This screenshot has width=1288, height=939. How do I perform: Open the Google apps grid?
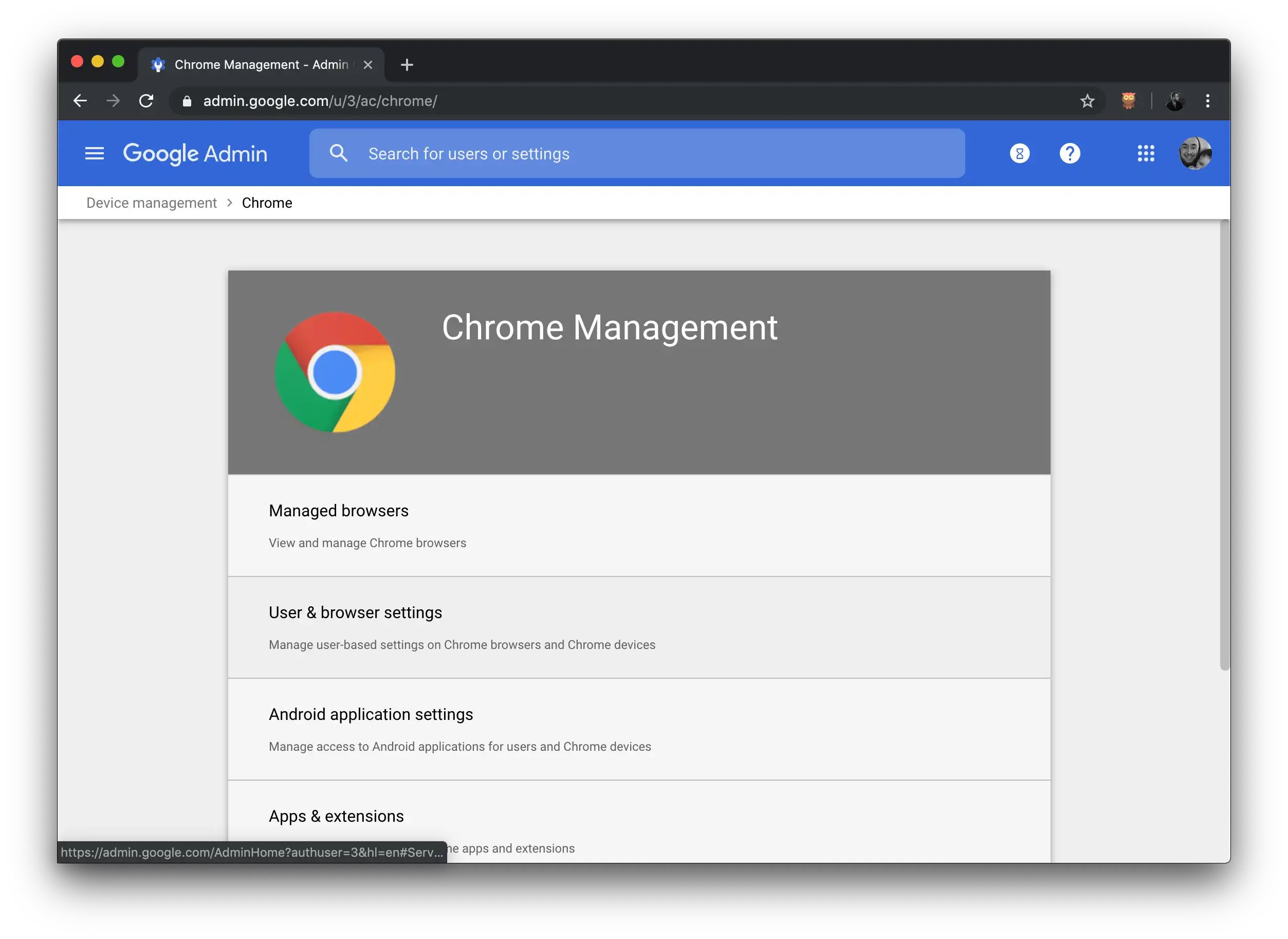[1146, 153]
